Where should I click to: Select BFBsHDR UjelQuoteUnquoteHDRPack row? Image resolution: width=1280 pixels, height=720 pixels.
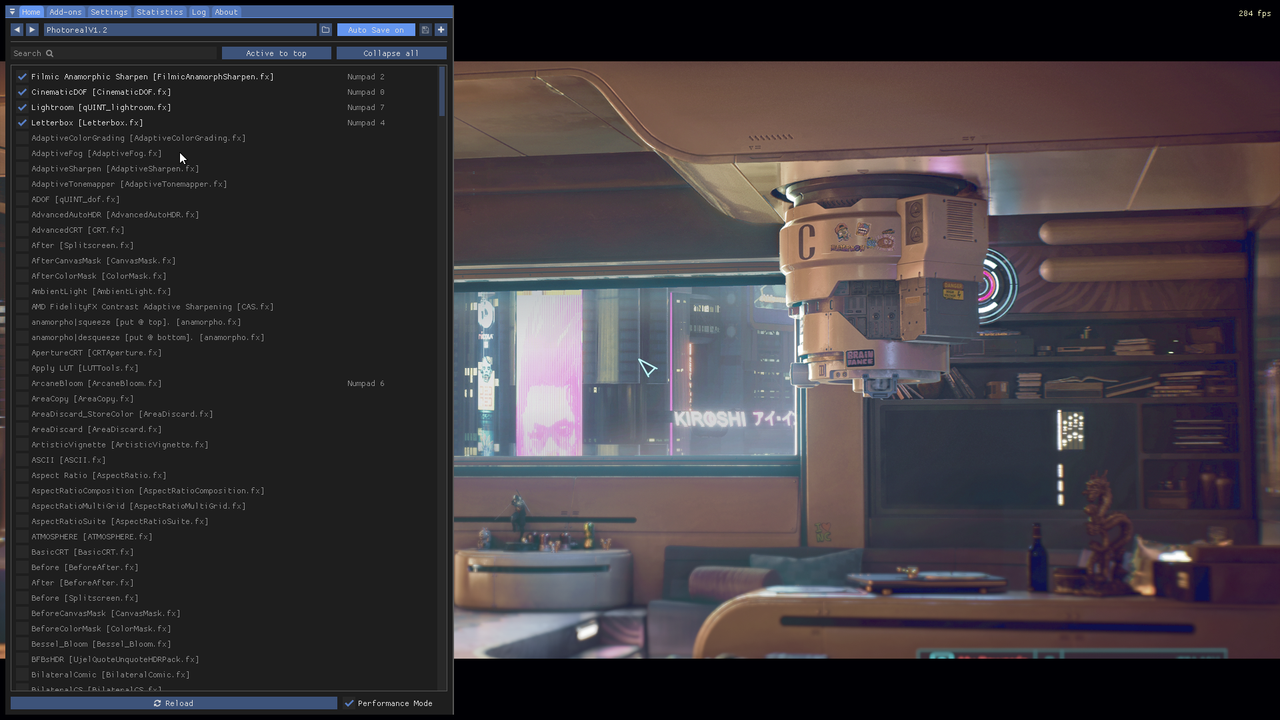coord(115,659)
